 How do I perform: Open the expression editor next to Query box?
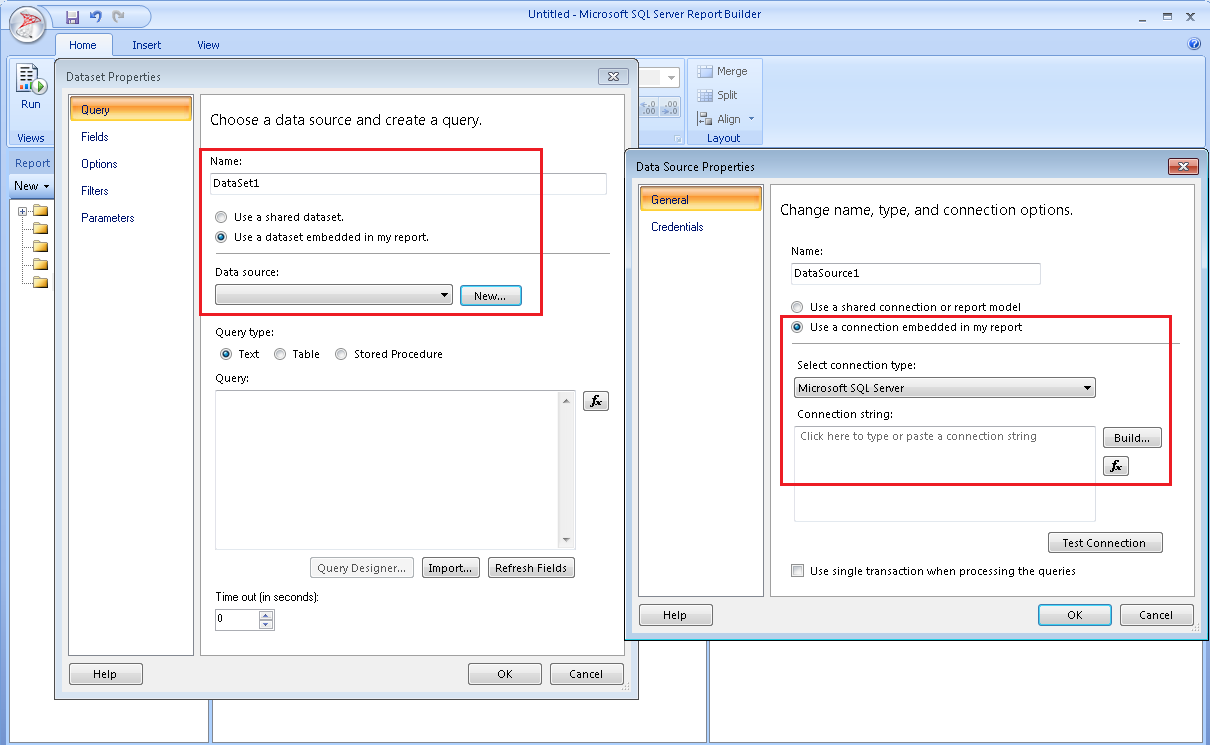click(x=595, y=401)
